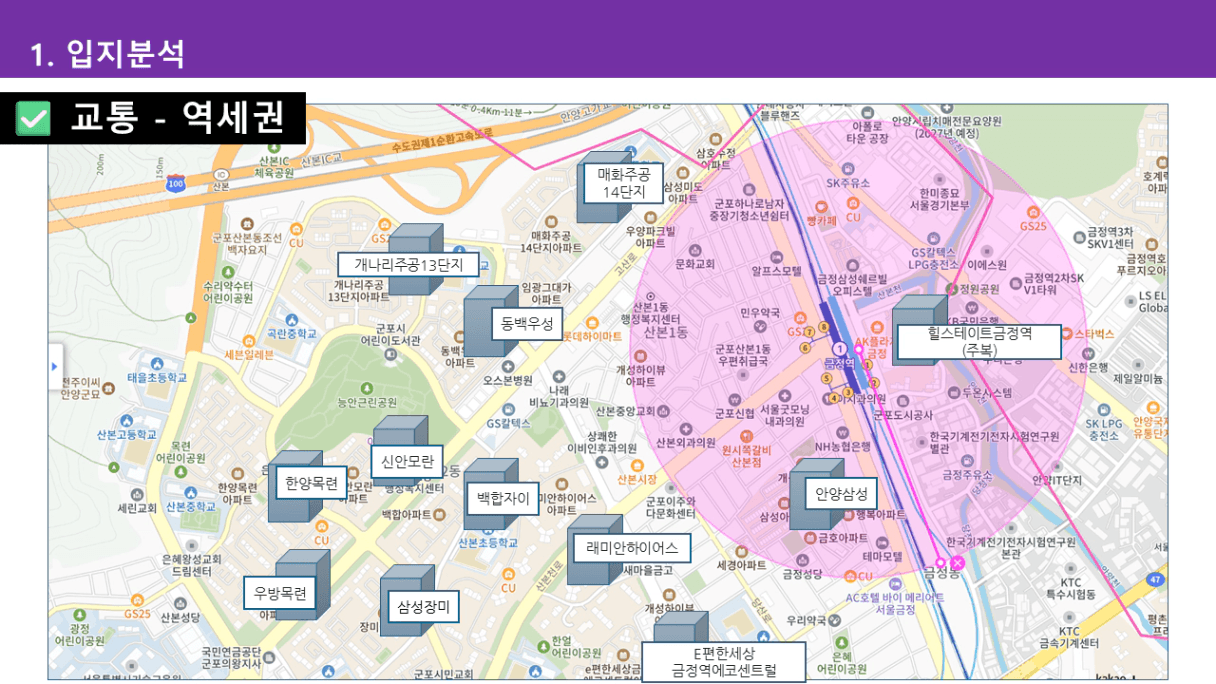The image size is (1216, 684).
Task: Click the highway 100 route shield
Action: 176,184
